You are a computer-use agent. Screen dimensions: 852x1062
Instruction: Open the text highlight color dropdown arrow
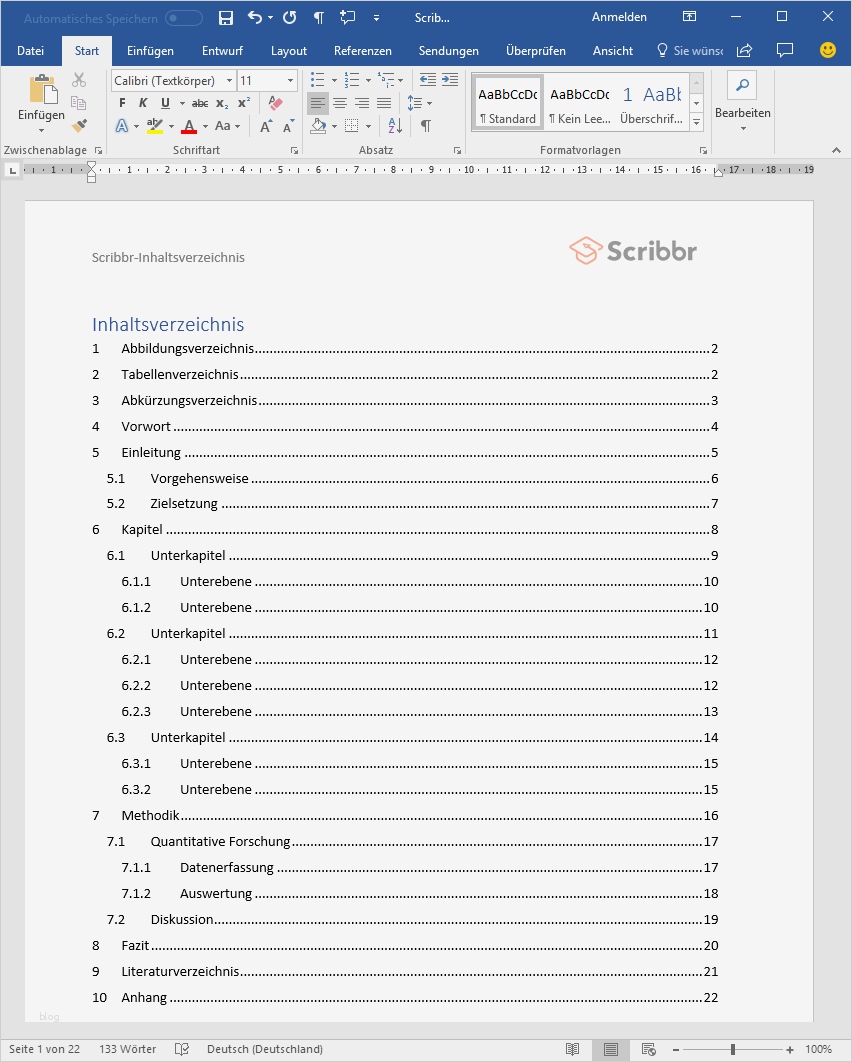pos(171,126)
